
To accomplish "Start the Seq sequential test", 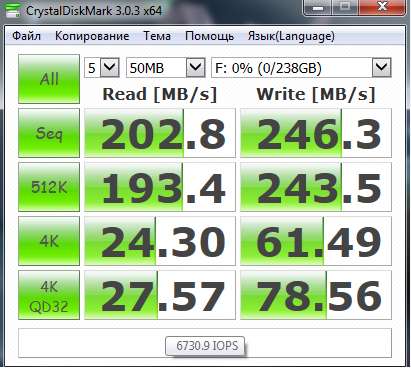I will 49,133.
